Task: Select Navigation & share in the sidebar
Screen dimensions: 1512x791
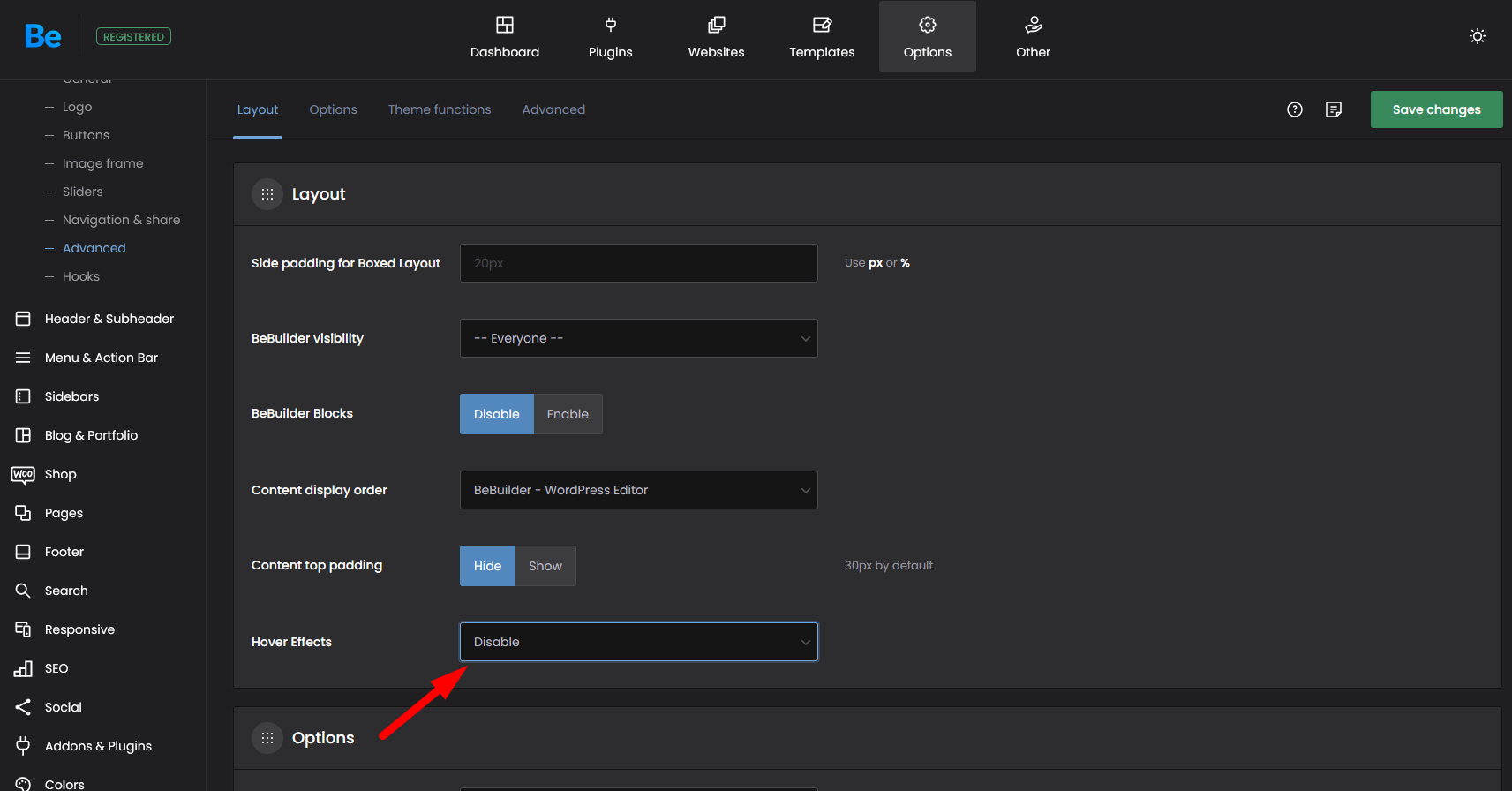Action: (121, 220)
